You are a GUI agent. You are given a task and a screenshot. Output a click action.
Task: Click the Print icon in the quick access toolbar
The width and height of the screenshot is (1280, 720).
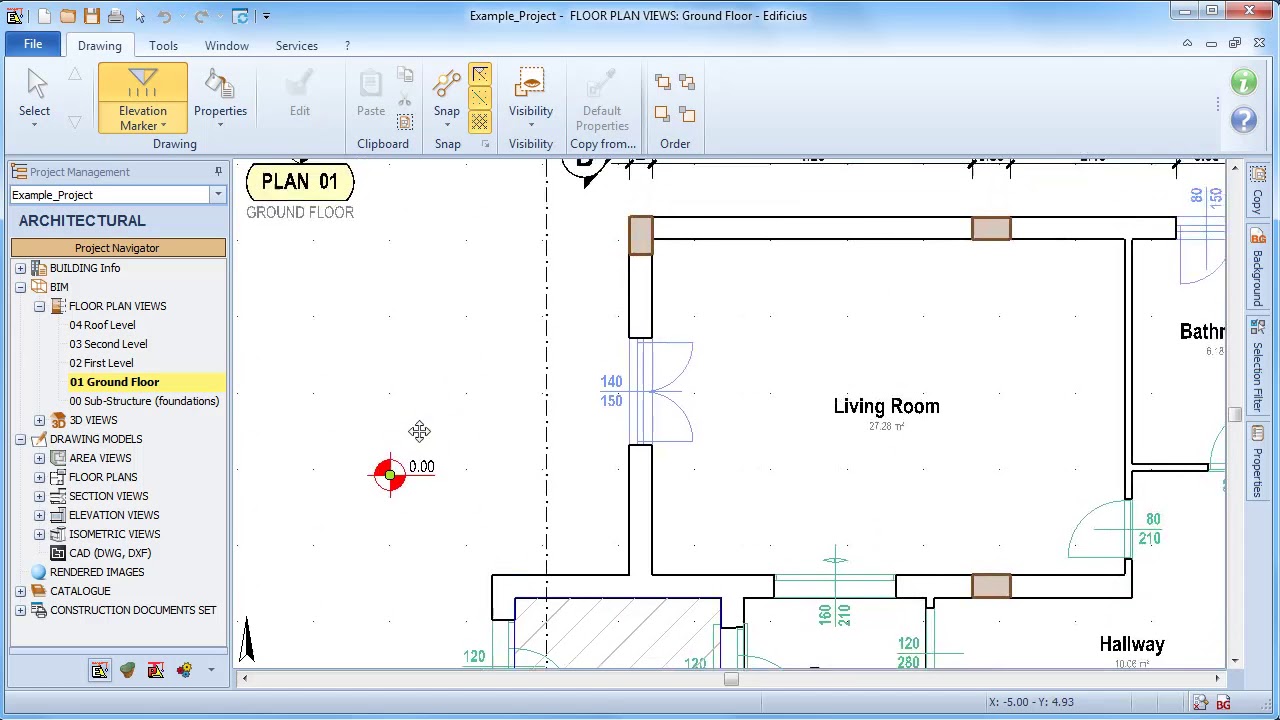pyautogui.click(x=116, y=16)
